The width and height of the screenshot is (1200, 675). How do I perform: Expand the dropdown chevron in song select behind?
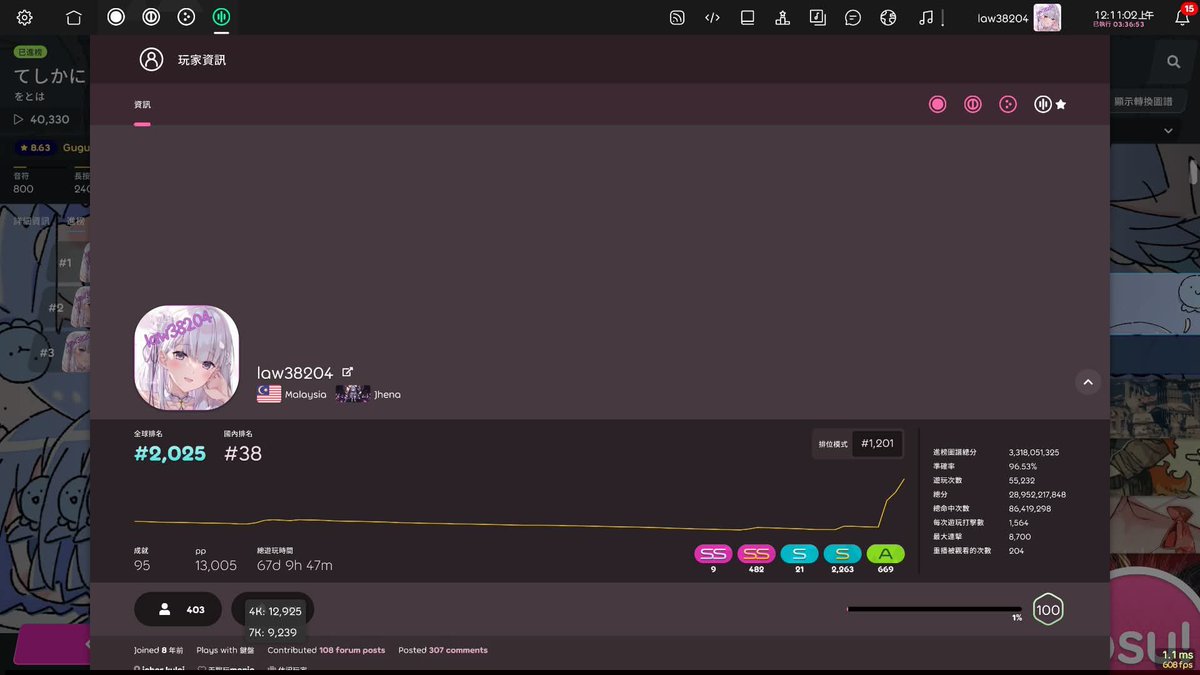pyautogui.click(x=1168, y=131)
